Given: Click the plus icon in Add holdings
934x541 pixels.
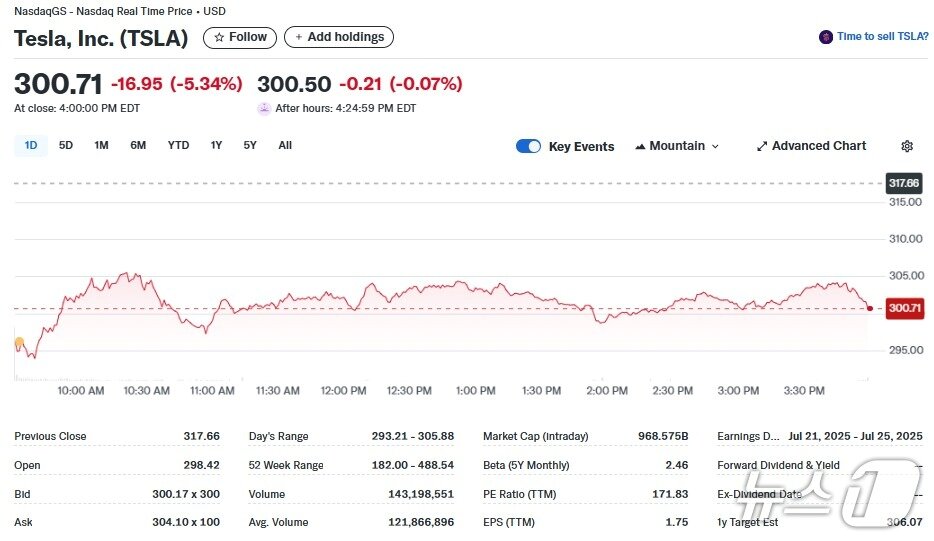Looking at the screenshot, I should (x=298, y=37).
